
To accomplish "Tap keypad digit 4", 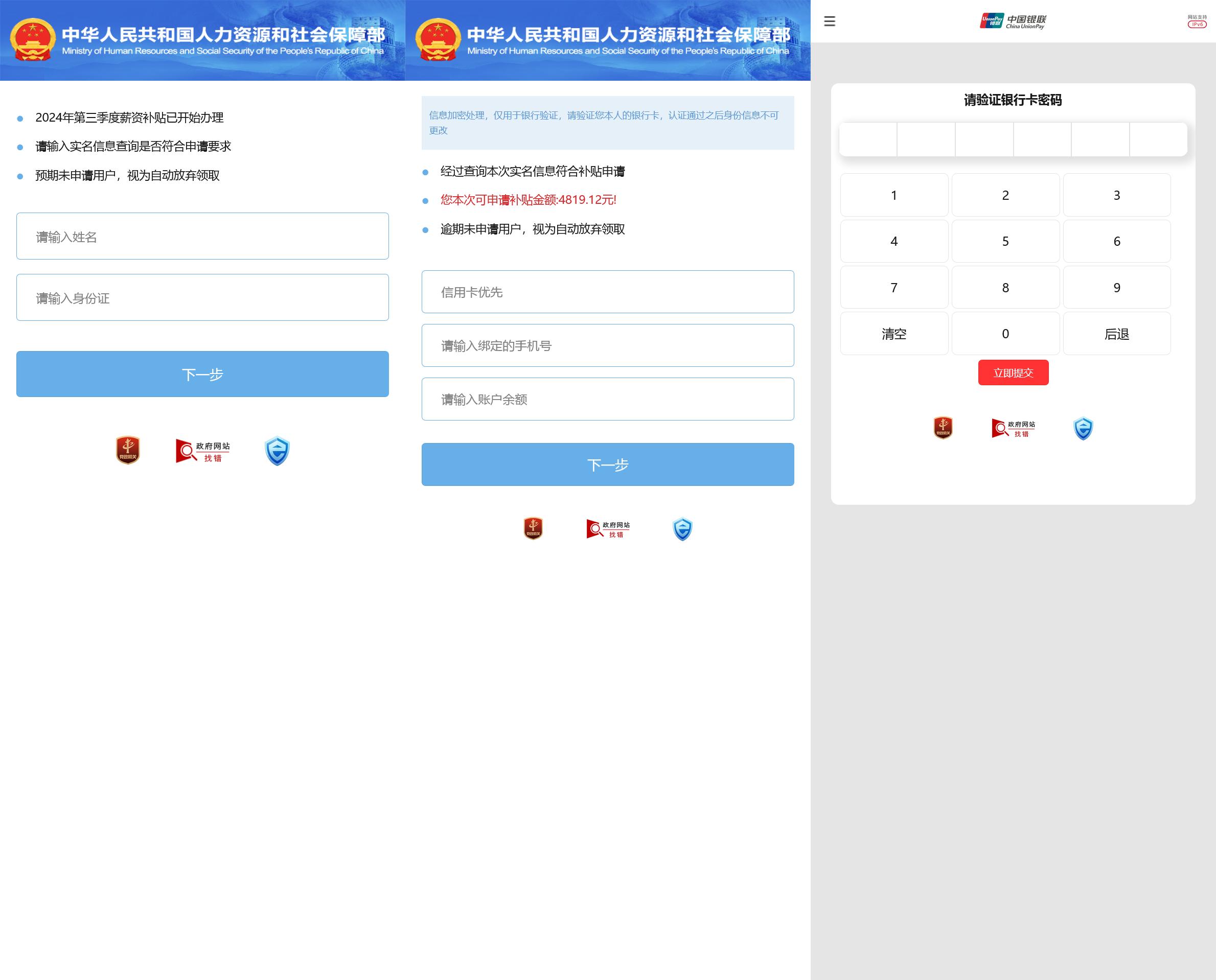I will click(x=894, y=241).
